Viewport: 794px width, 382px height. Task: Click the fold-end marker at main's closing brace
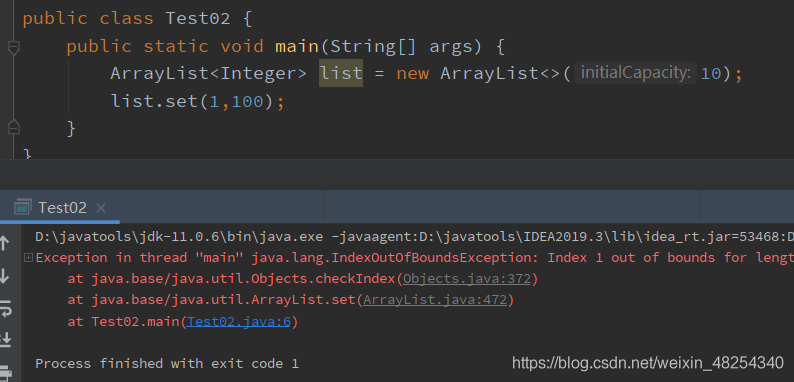coord(14,127)
